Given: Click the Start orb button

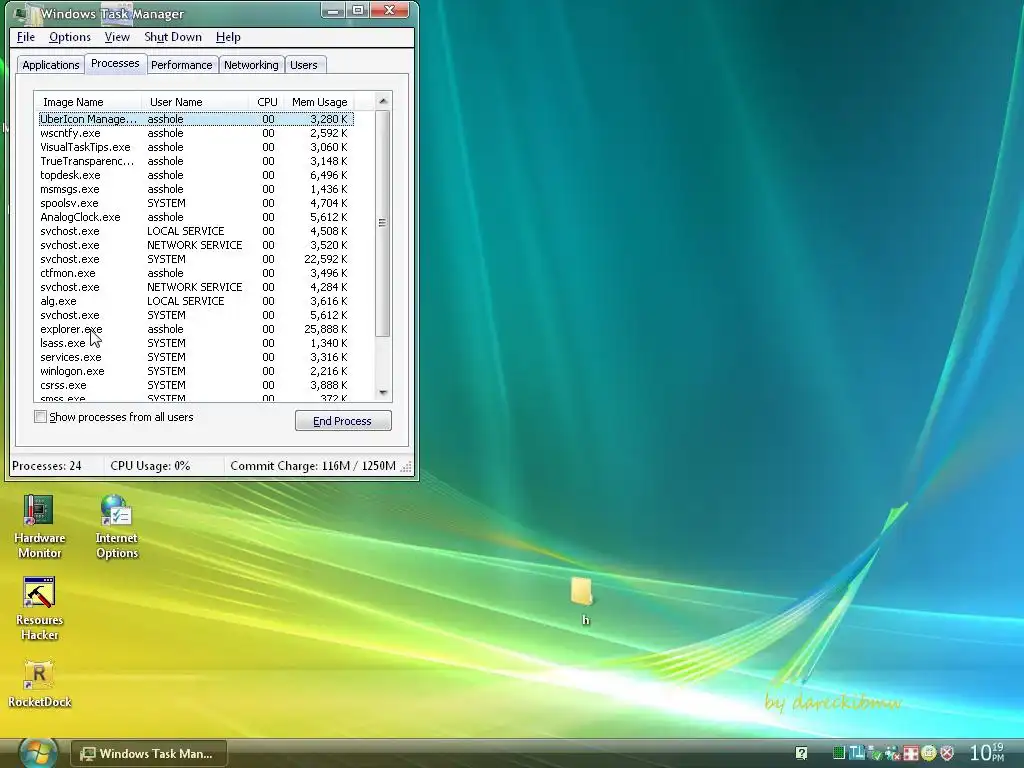Looking at the screenshot, I should (37, 753).
